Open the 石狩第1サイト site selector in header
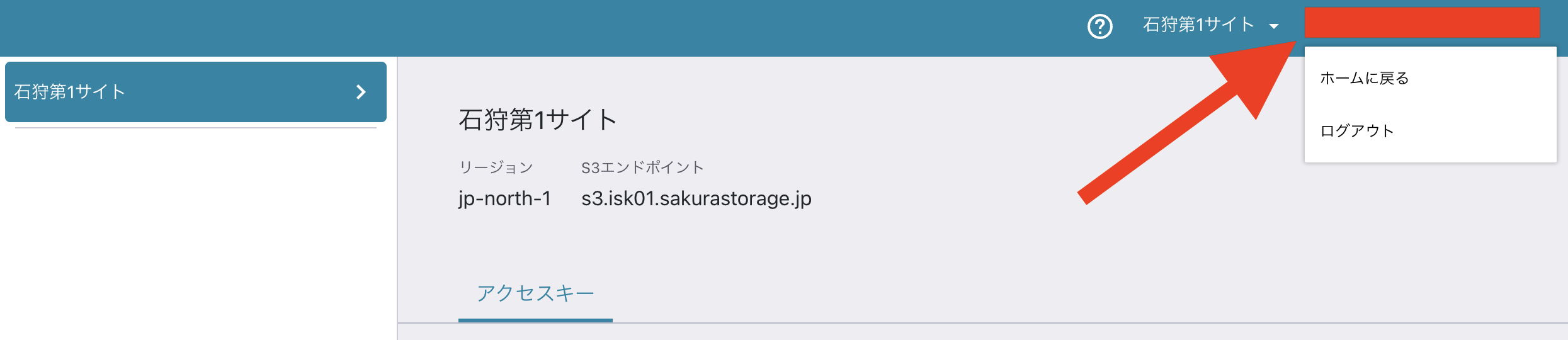 tap(1198, 25)
